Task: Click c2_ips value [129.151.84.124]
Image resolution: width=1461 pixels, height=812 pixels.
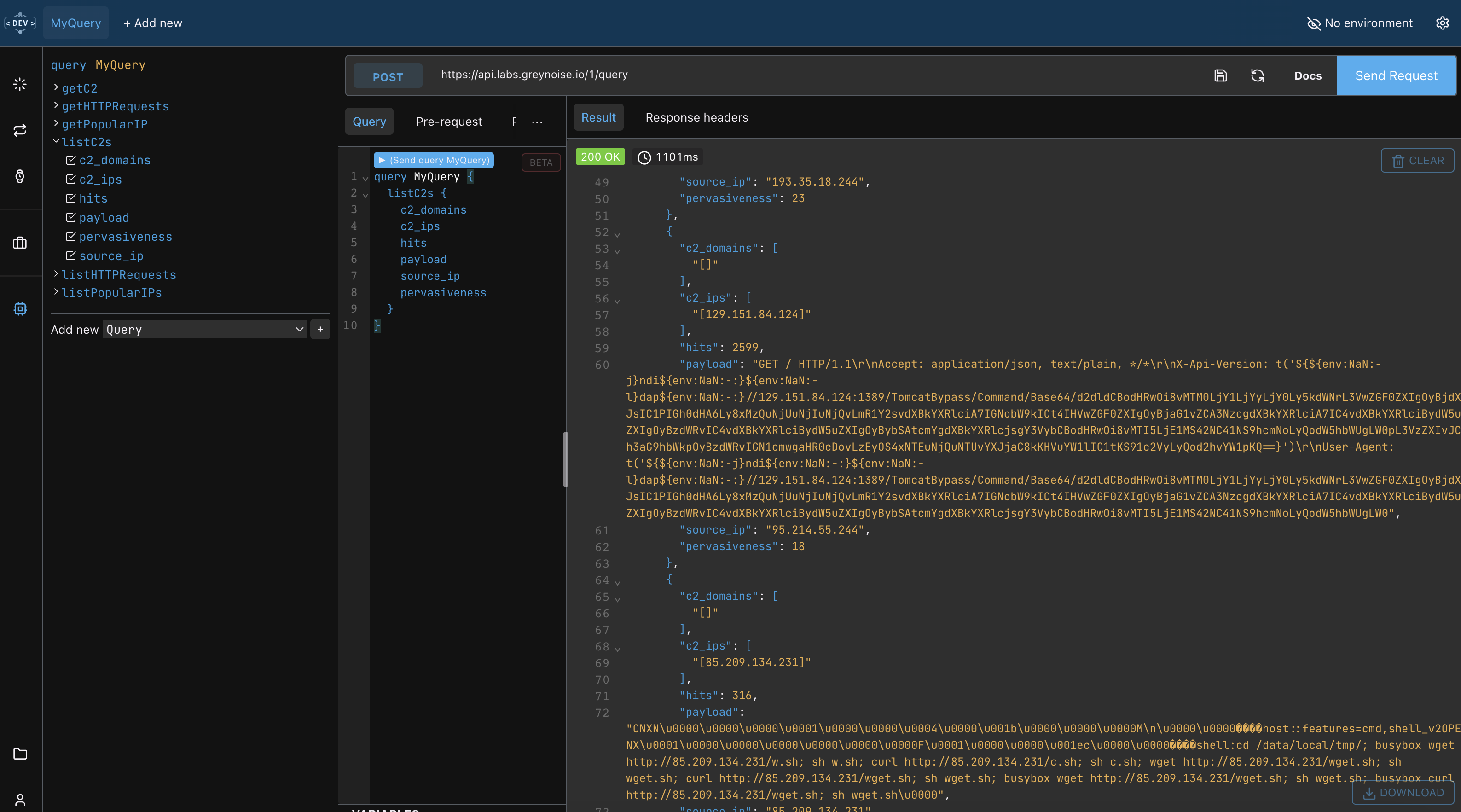Action: click(752, 314)
